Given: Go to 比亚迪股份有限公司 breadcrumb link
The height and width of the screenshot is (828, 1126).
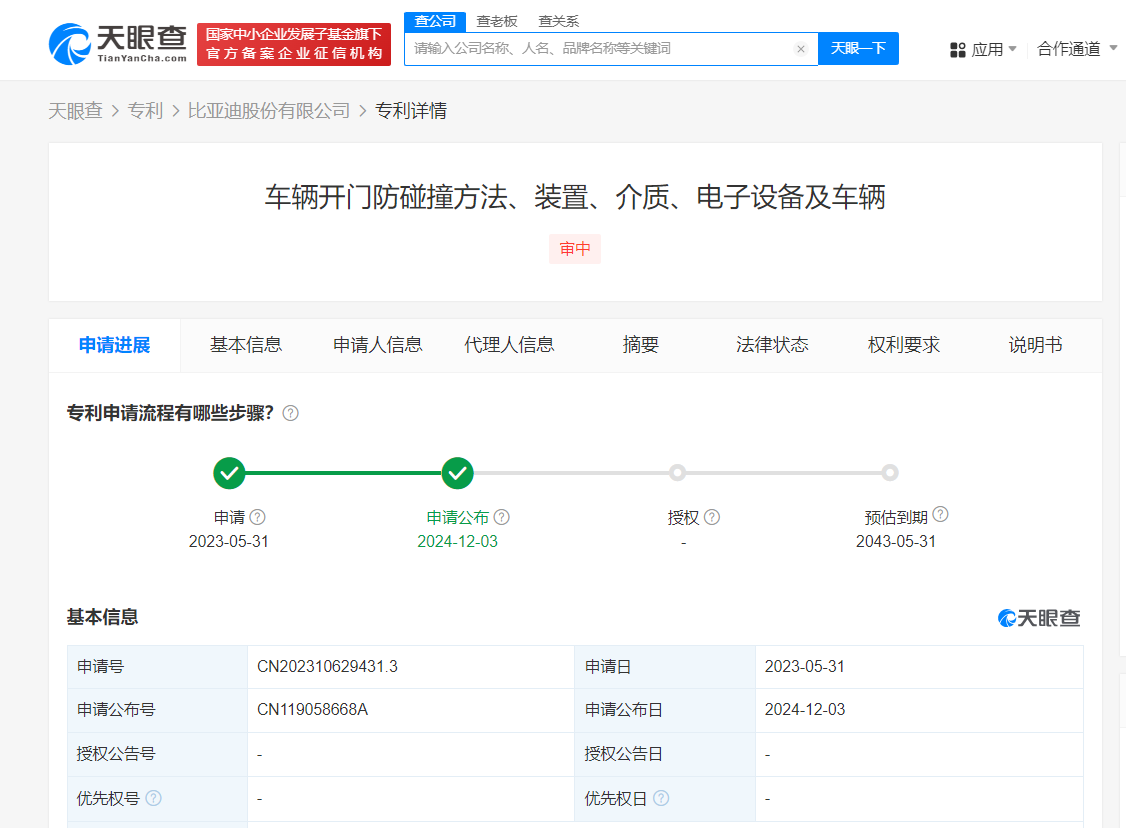Looking at the screenshot, I should click(x=269, y=111).
